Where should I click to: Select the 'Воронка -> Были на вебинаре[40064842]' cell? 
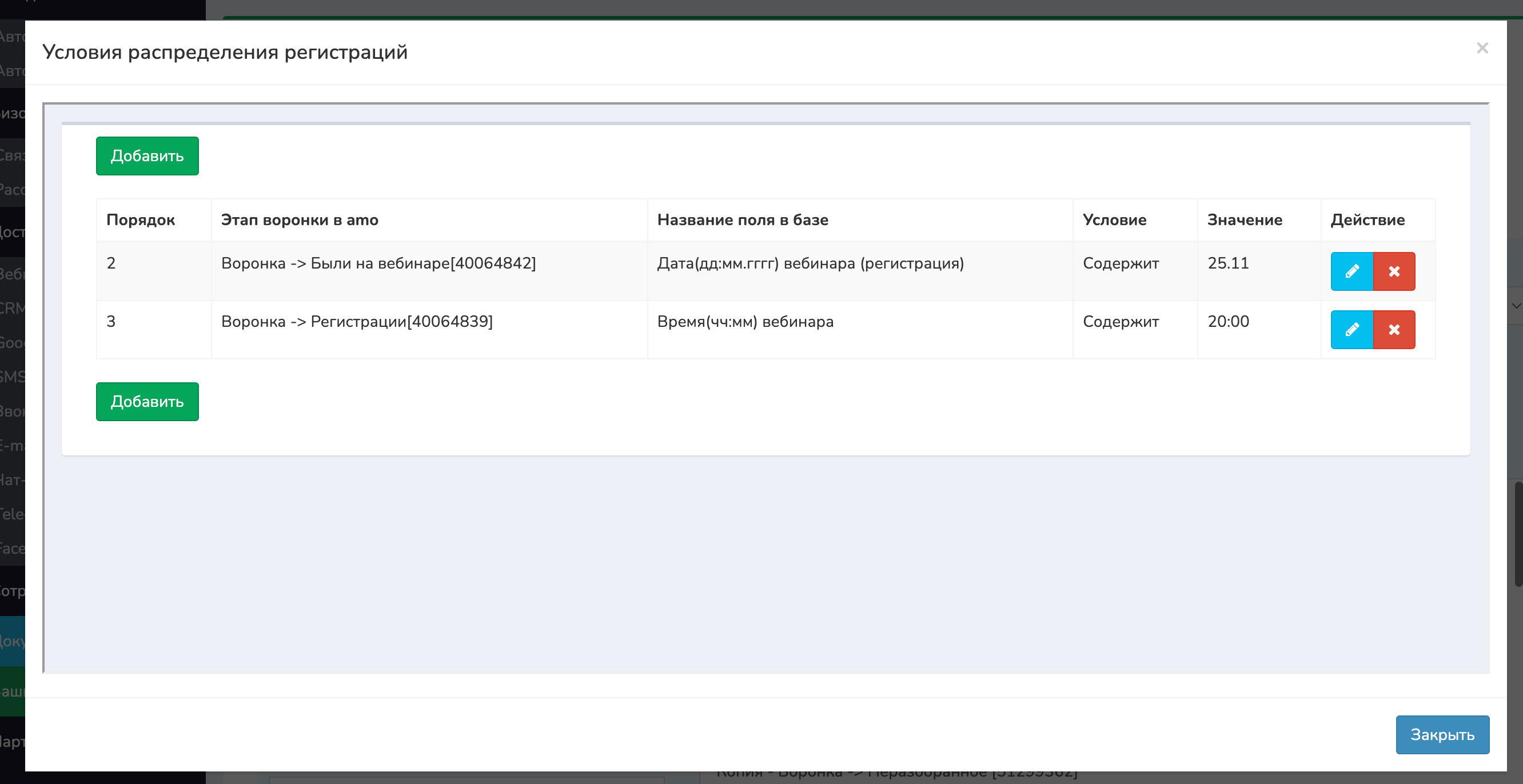point(378,263)
